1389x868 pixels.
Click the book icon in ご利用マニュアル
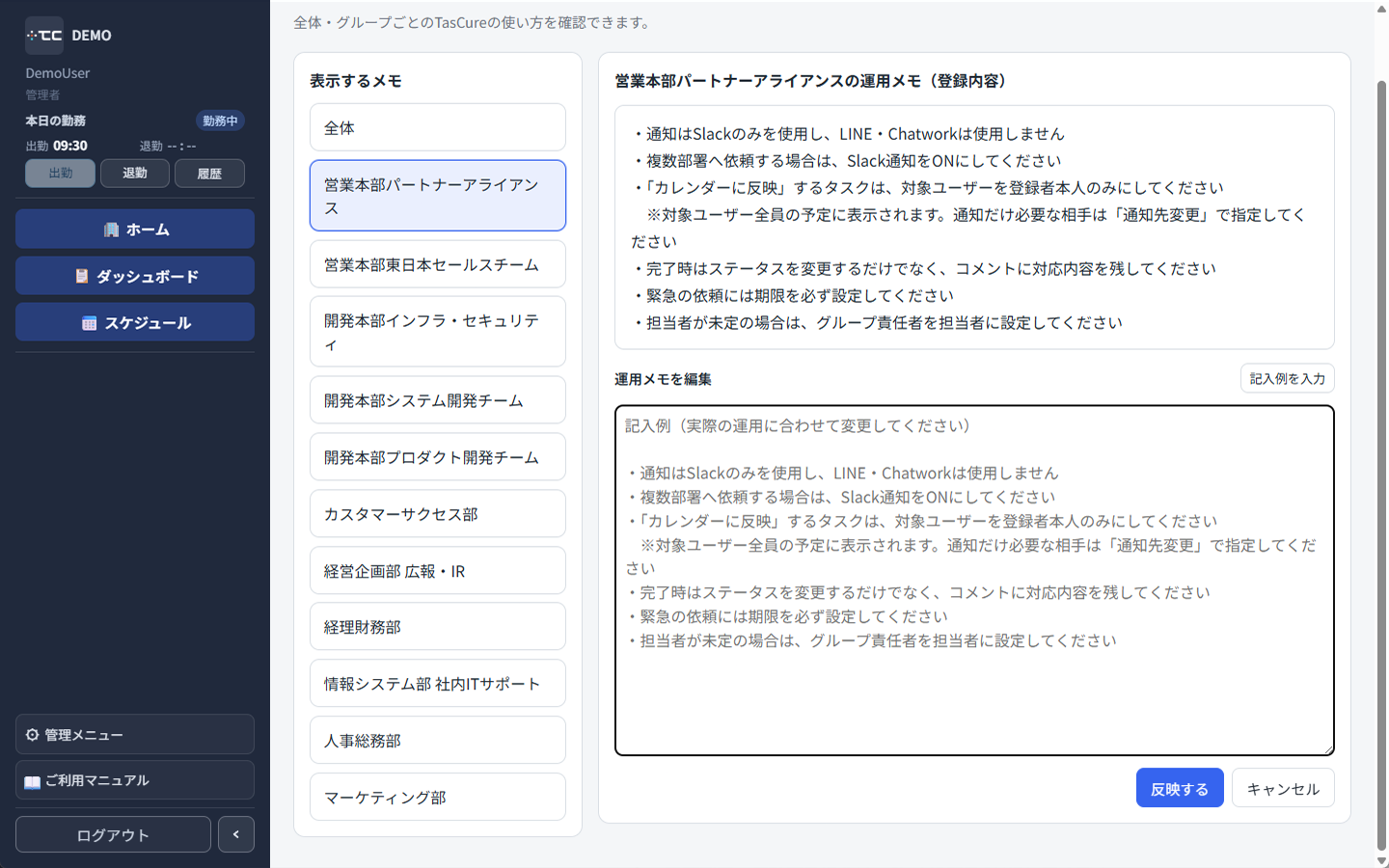tap(33, 781)
